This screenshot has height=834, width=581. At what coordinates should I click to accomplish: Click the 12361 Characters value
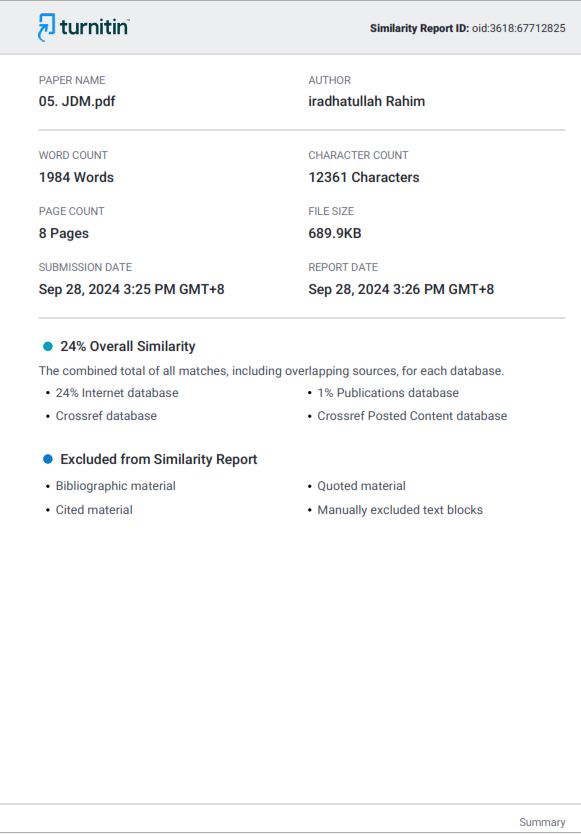tap(364, 177)
